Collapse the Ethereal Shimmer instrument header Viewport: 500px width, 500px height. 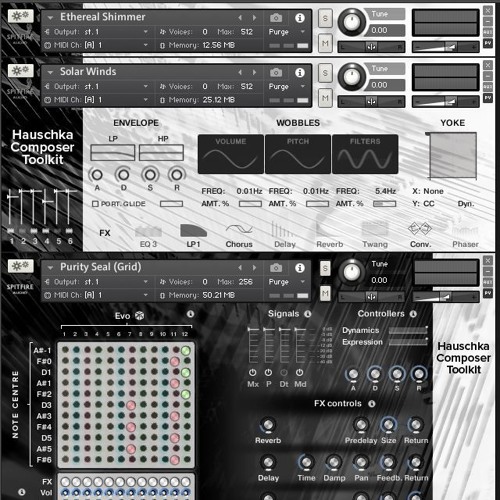coord(50,18)
